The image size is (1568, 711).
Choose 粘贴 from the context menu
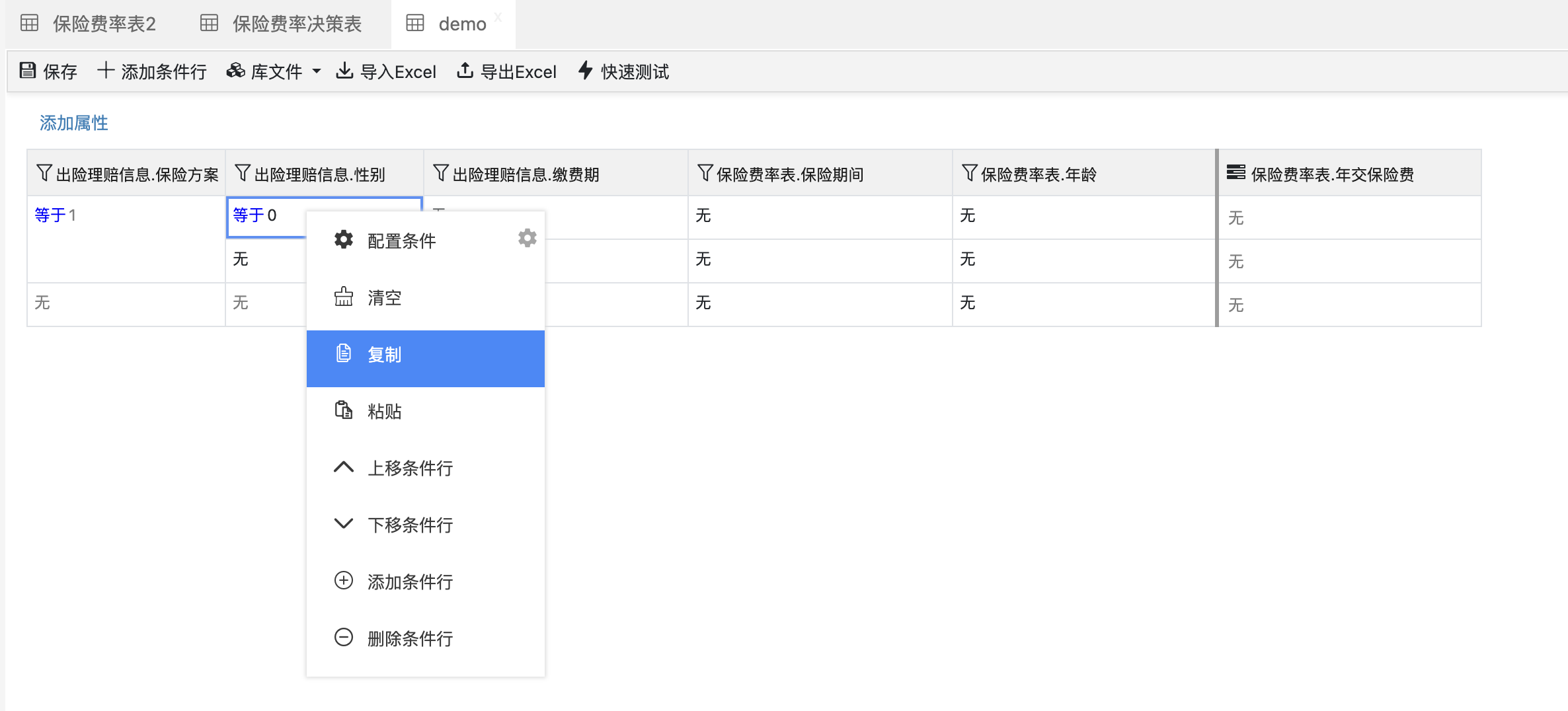[x=385, y=412]
